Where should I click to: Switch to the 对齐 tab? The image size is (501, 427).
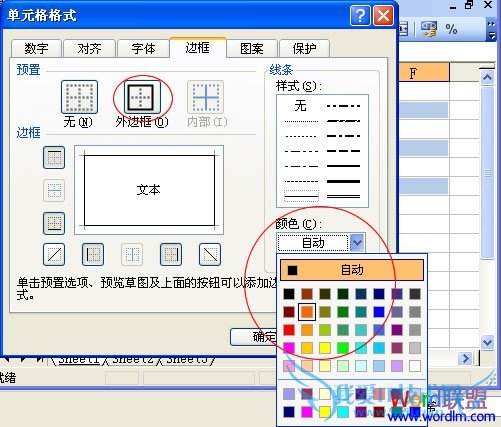point(89,49)
